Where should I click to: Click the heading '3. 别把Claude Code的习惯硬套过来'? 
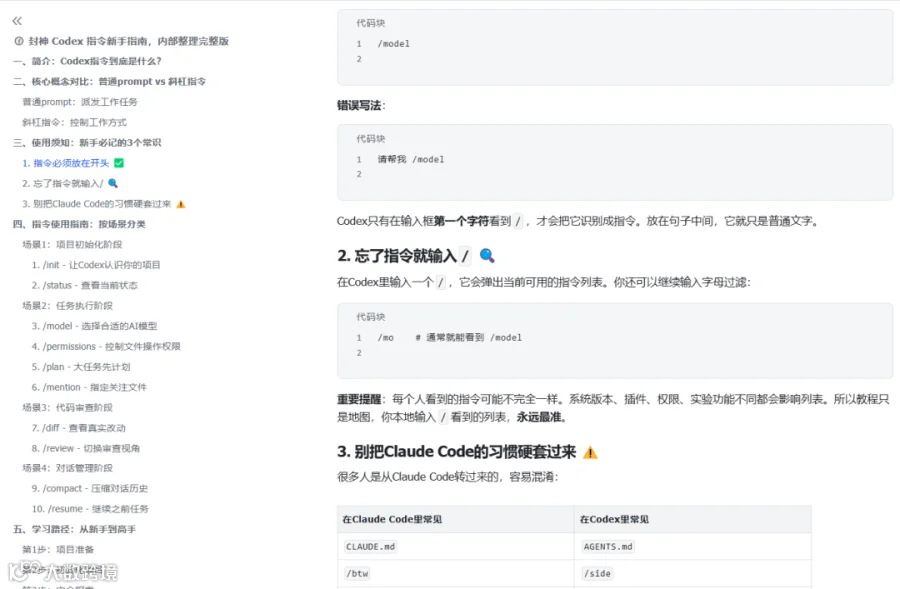pos(456,452)
